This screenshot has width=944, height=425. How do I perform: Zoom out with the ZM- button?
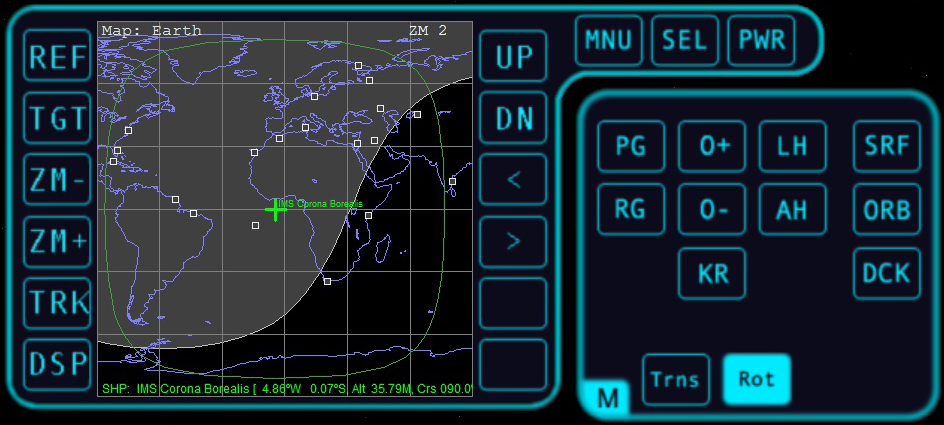coord(57,179)
